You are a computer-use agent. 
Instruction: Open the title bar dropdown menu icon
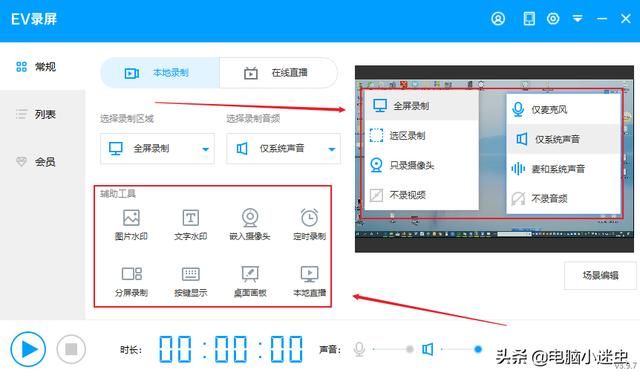click(x=577, y=19)
